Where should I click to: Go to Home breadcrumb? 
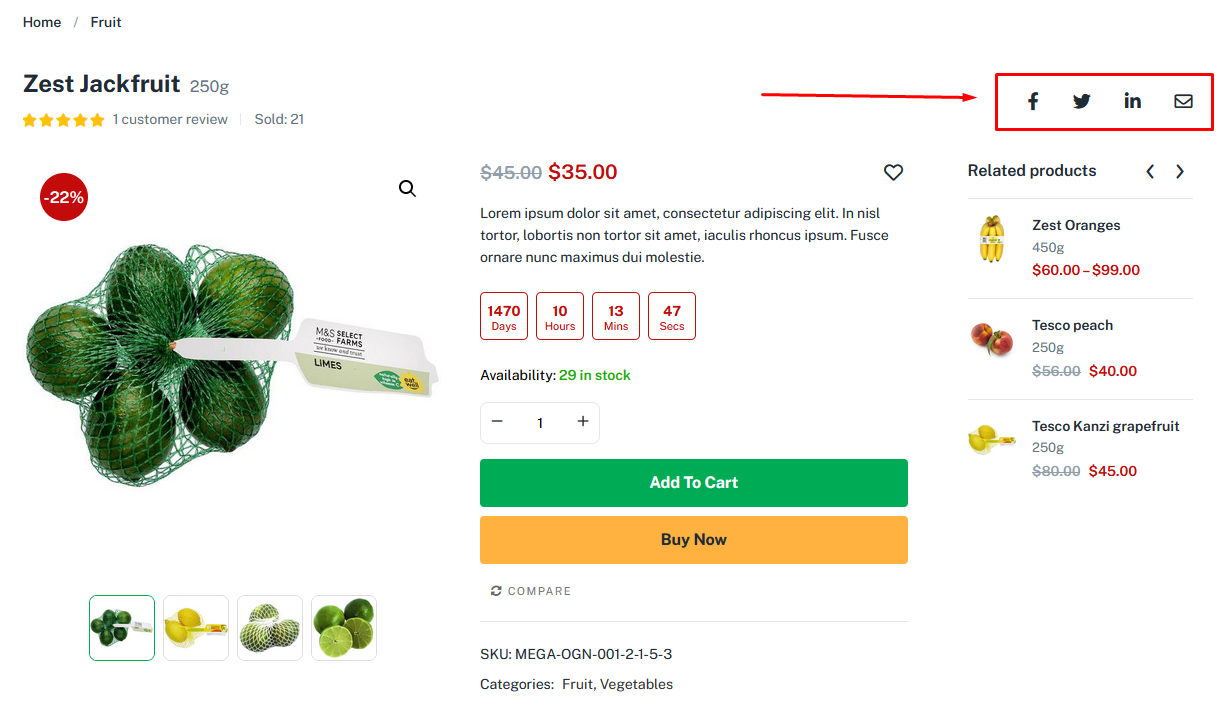(x=42, y=22)
